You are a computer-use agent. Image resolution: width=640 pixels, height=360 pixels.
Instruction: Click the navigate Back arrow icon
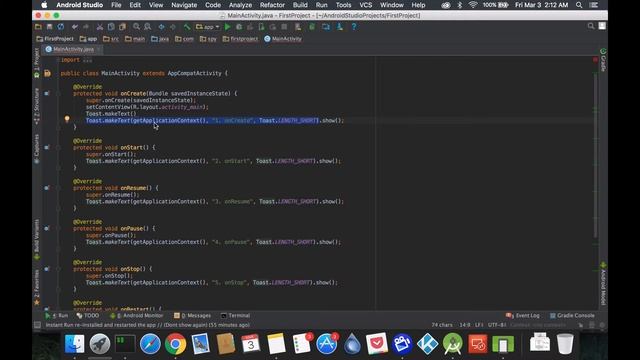click(162, 27)
